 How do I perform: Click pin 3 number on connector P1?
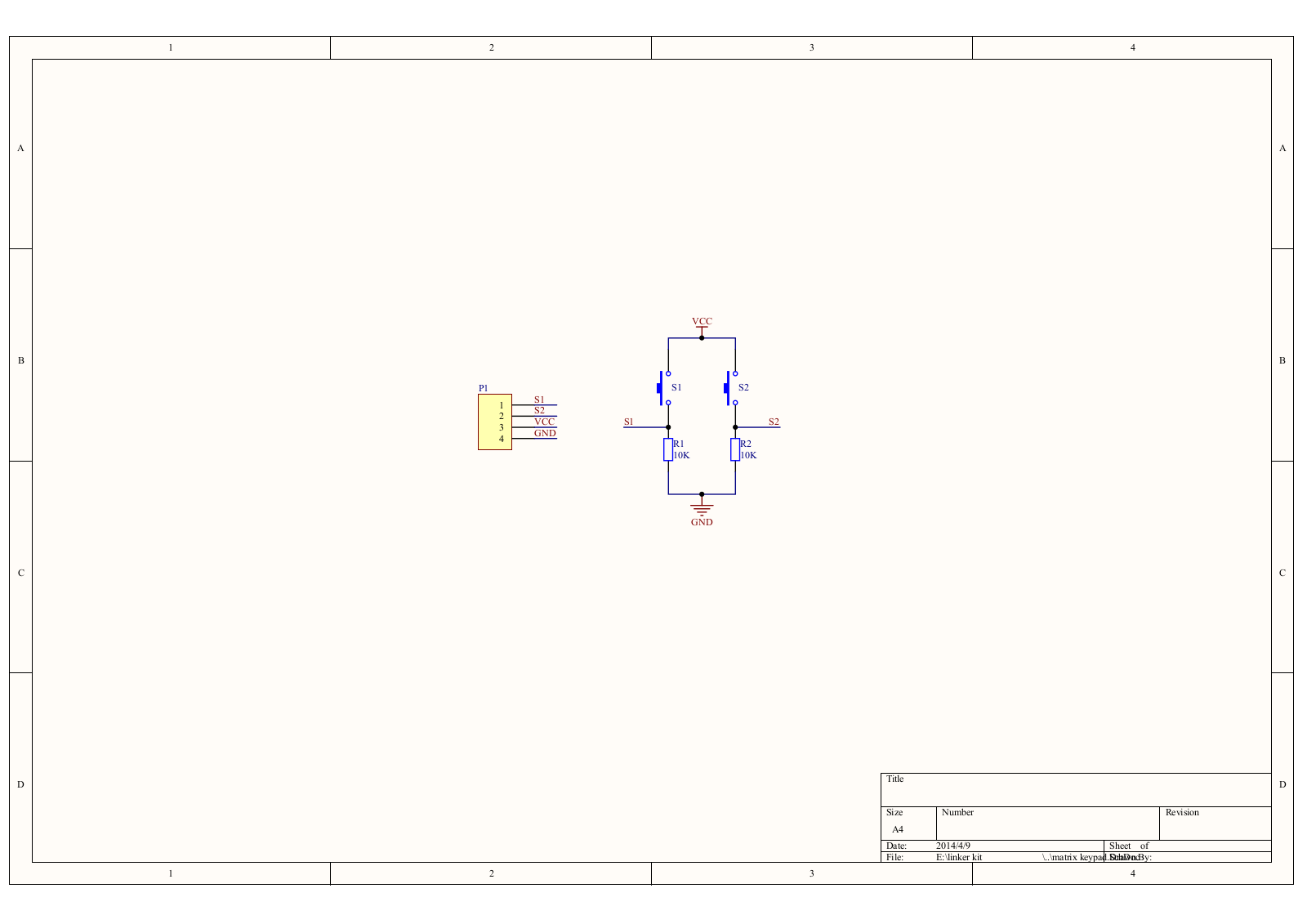[x=502, y=427]
